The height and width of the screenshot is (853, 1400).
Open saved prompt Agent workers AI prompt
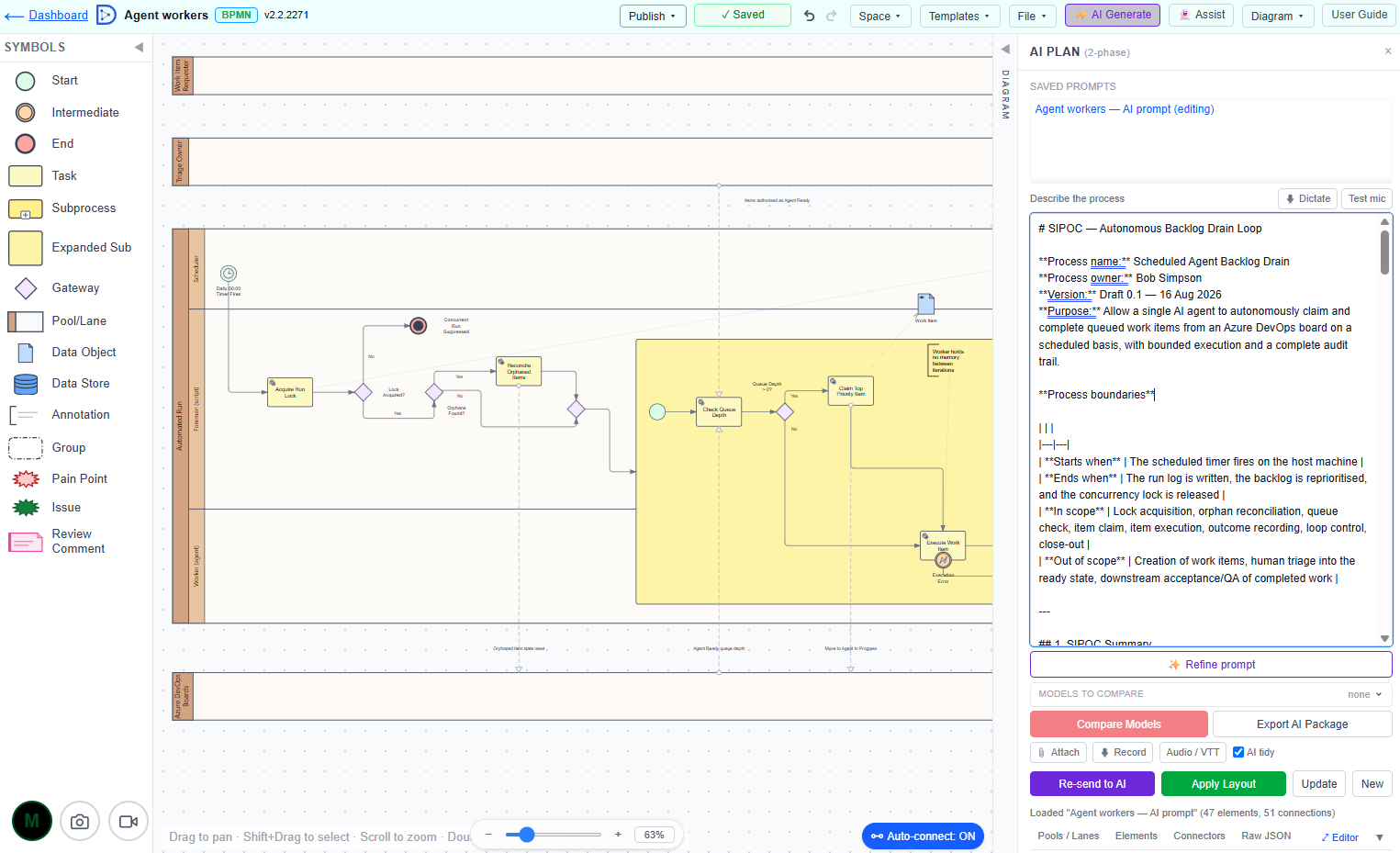point(1124,109)
